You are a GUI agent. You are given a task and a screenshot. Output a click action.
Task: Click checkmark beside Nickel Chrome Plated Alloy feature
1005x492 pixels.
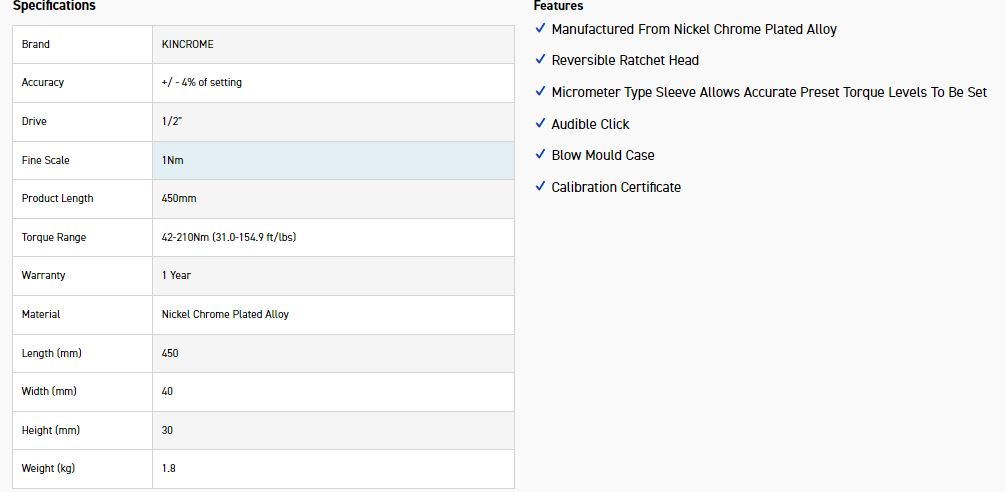tap(540, 29)
